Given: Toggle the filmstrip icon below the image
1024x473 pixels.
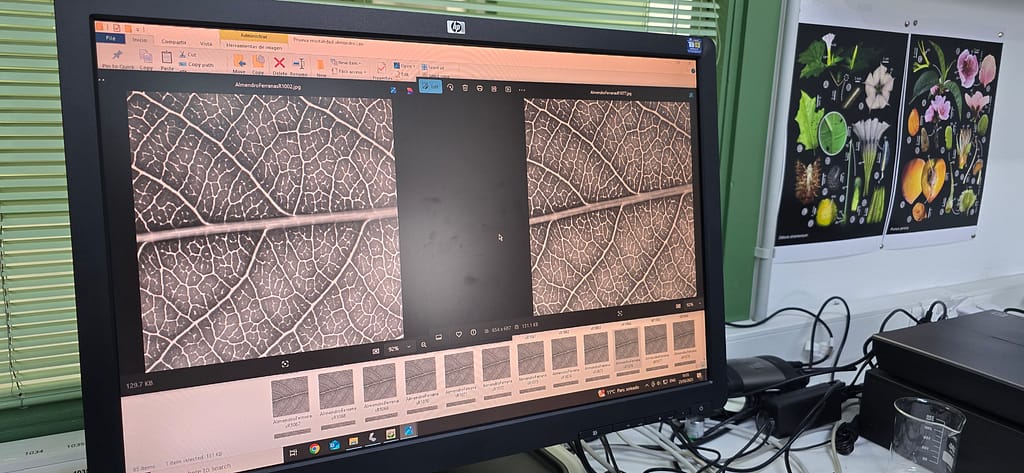Looking at the screenshot, I should (x=438, y=338).
